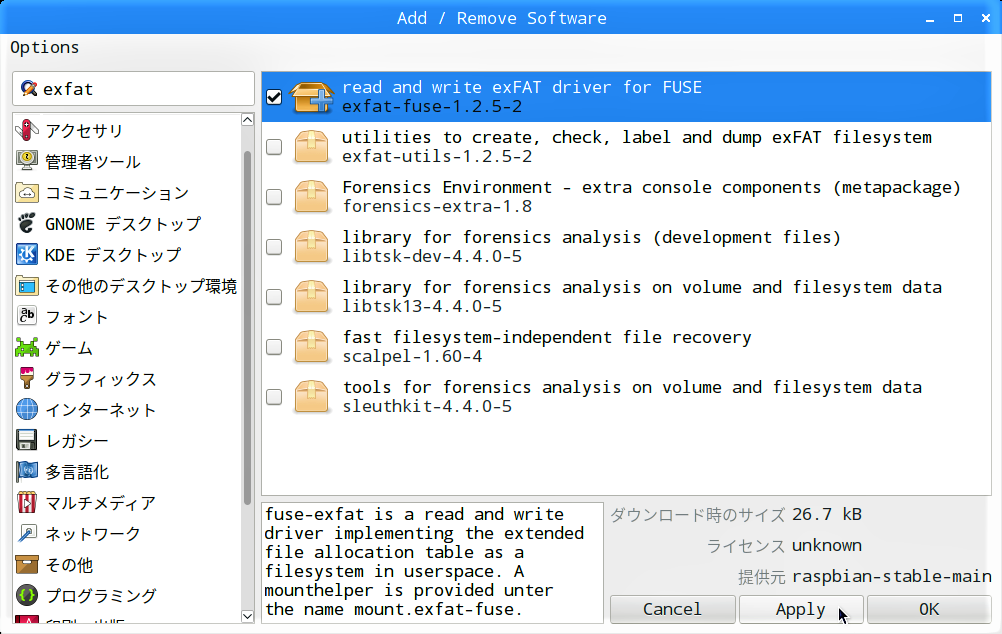This screenshot has height=634, width=1002.
Task: Select the インターネット category label
Action: click(x=100, y=410)
